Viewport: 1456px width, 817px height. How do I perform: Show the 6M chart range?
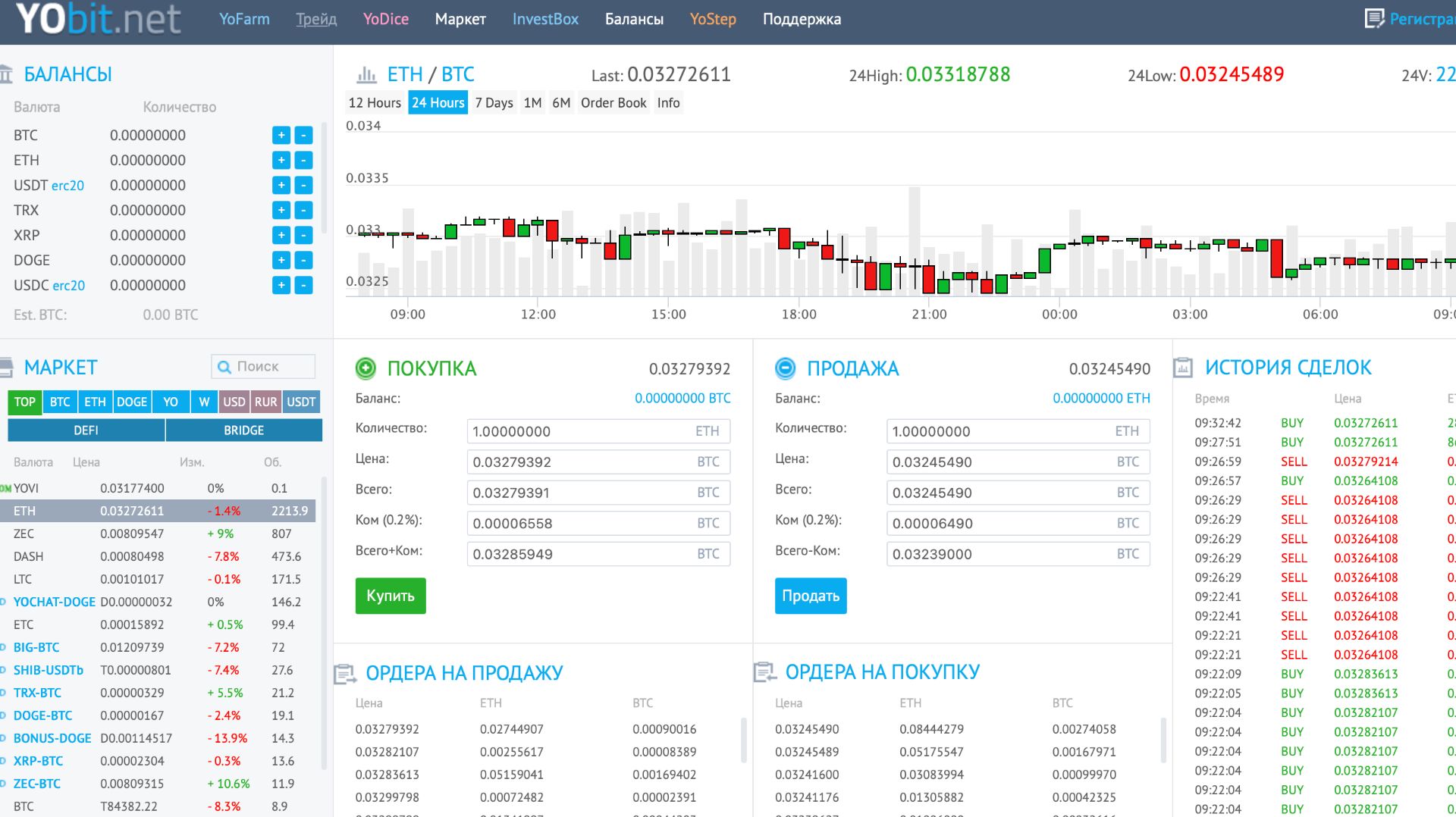tap(561, 102)
